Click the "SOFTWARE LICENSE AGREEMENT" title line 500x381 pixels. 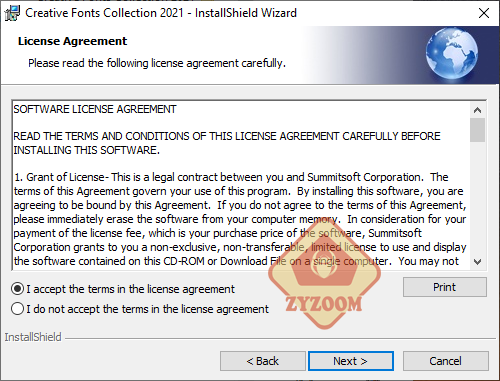(95, 109)
